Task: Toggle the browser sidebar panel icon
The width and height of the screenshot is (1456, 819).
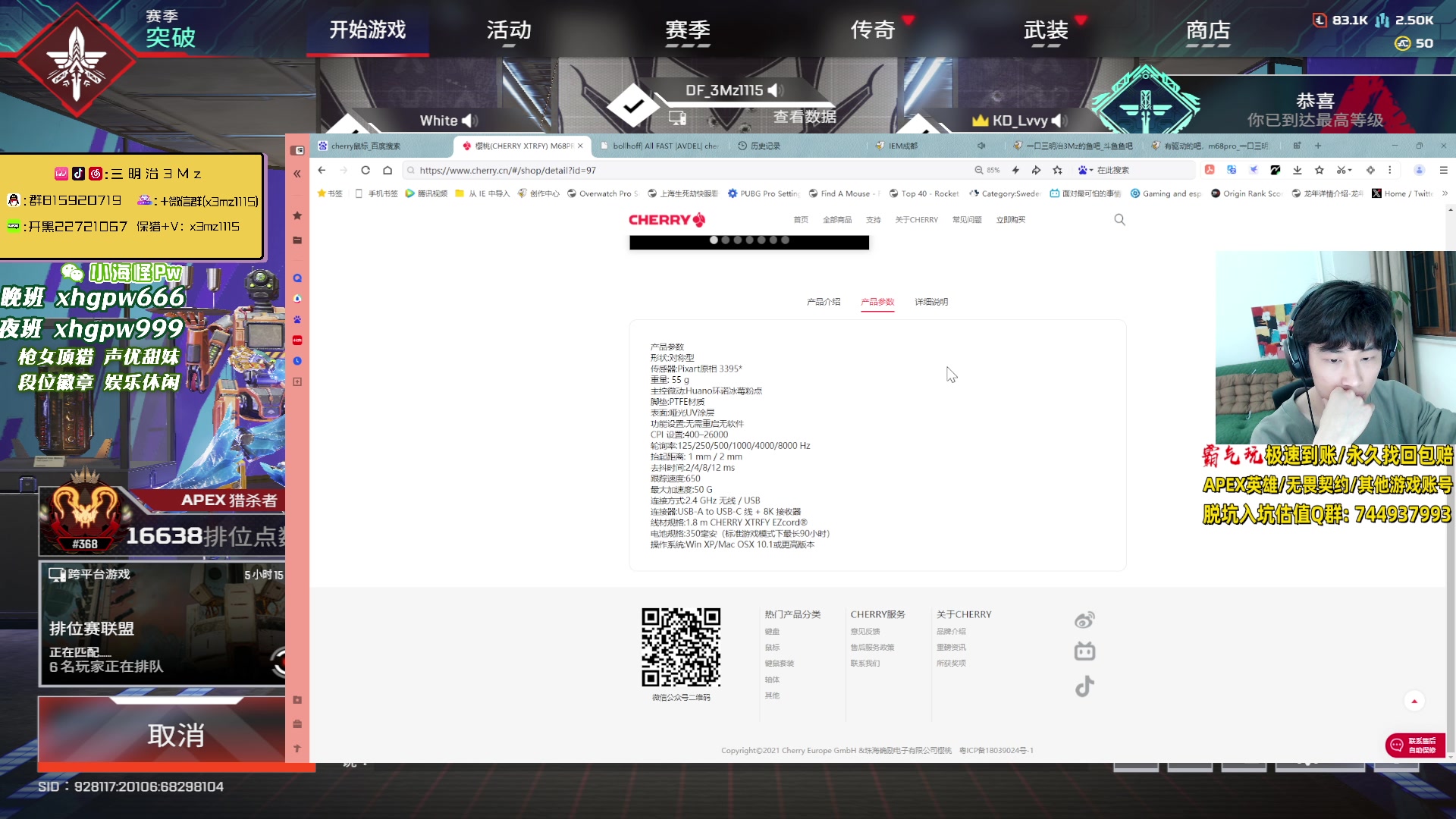Action: pyautogui.click(x=297, y=150)
